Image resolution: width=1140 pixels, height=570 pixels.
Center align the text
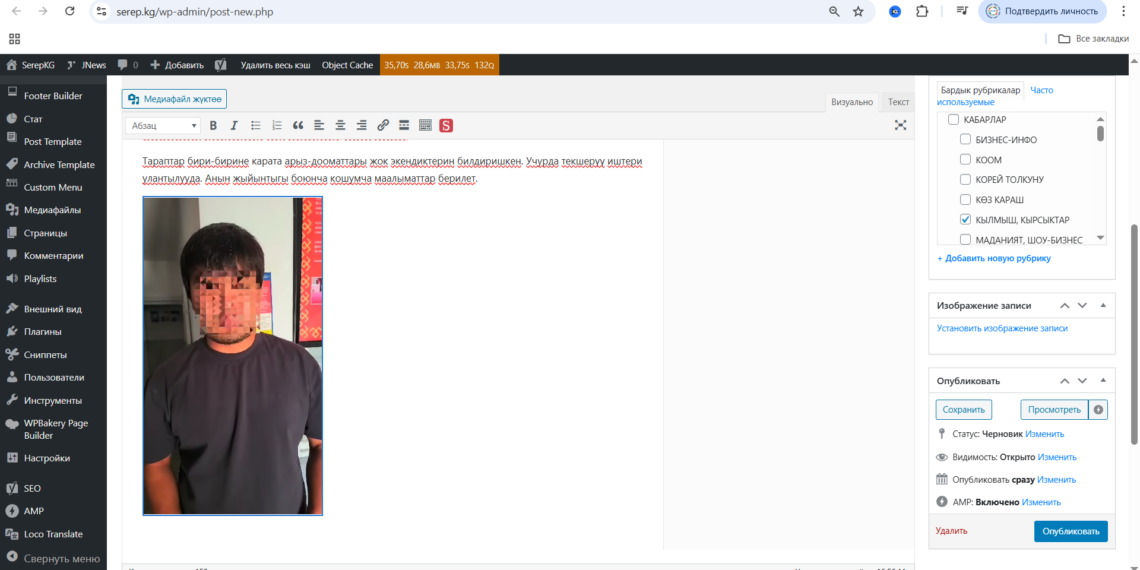click(x=340, y=125)
